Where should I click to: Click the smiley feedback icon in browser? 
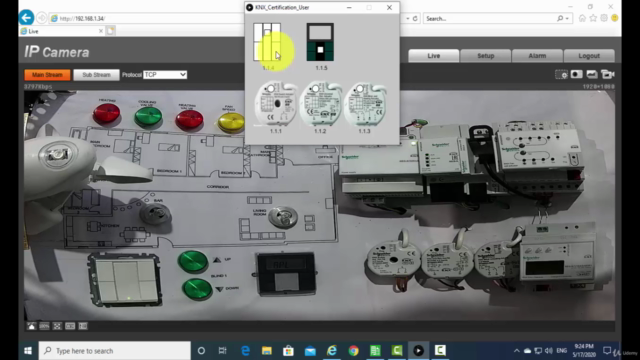click(615, 18)
